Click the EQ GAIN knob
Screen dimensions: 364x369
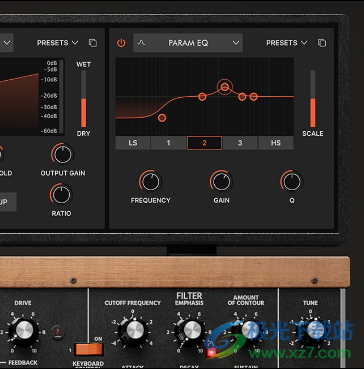[x=221, y=181]
